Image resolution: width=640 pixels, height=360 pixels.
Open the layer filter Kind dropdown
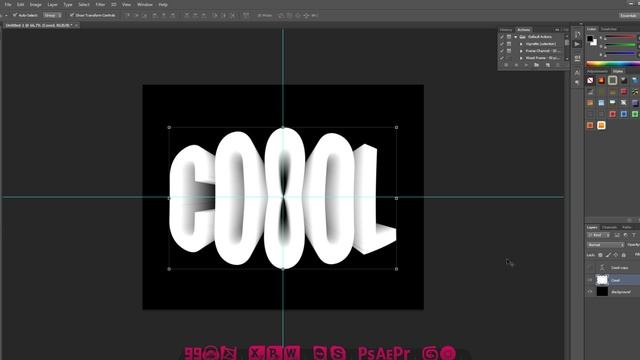coord(598,236)
